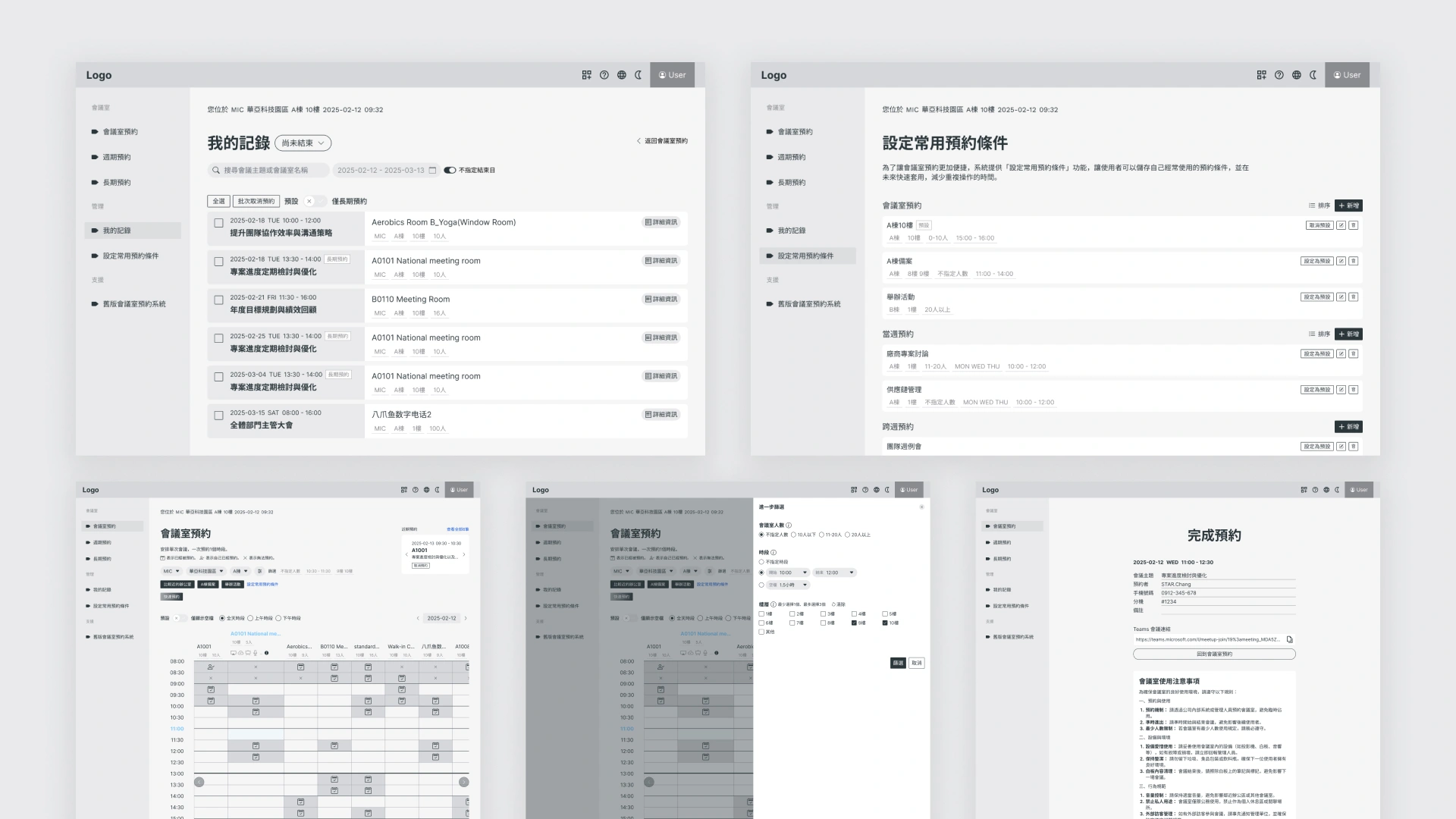Click 新增 button next to 當週預約 section

click(x=1348, y=334)
